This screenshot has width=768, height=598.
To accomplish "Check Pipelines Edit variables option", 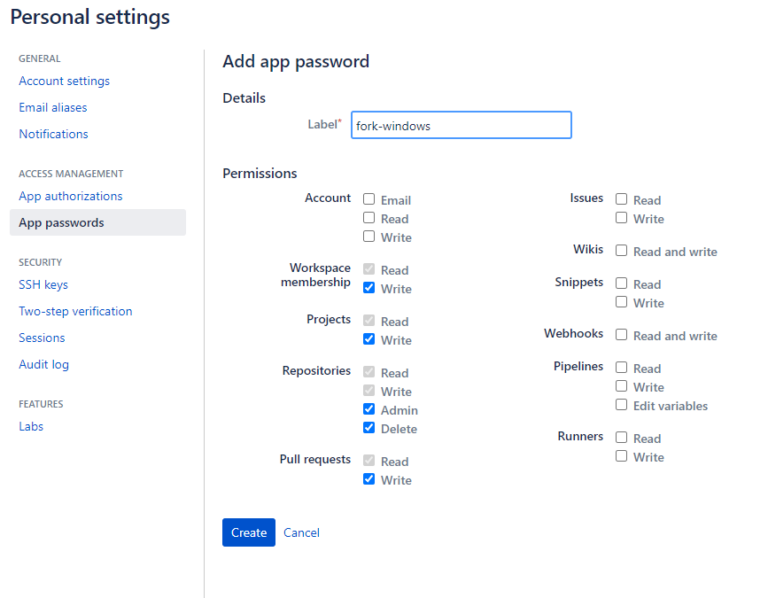I will [621, 405].
